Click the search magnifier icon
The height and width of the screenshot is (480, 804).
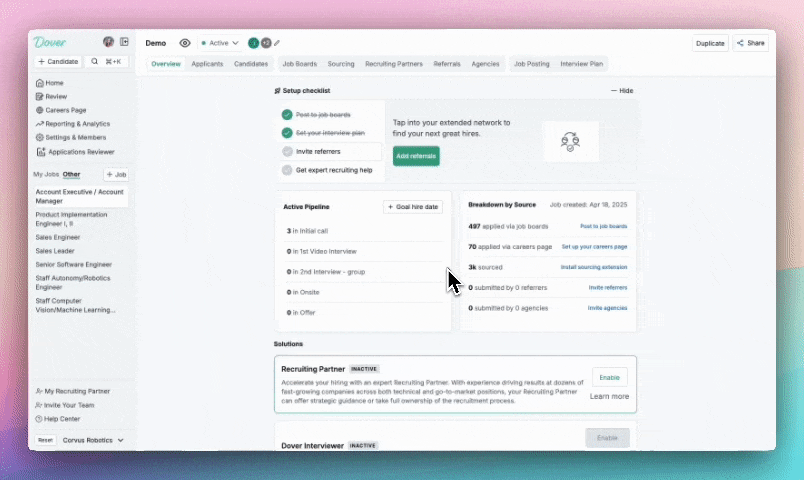pos(95,61)
